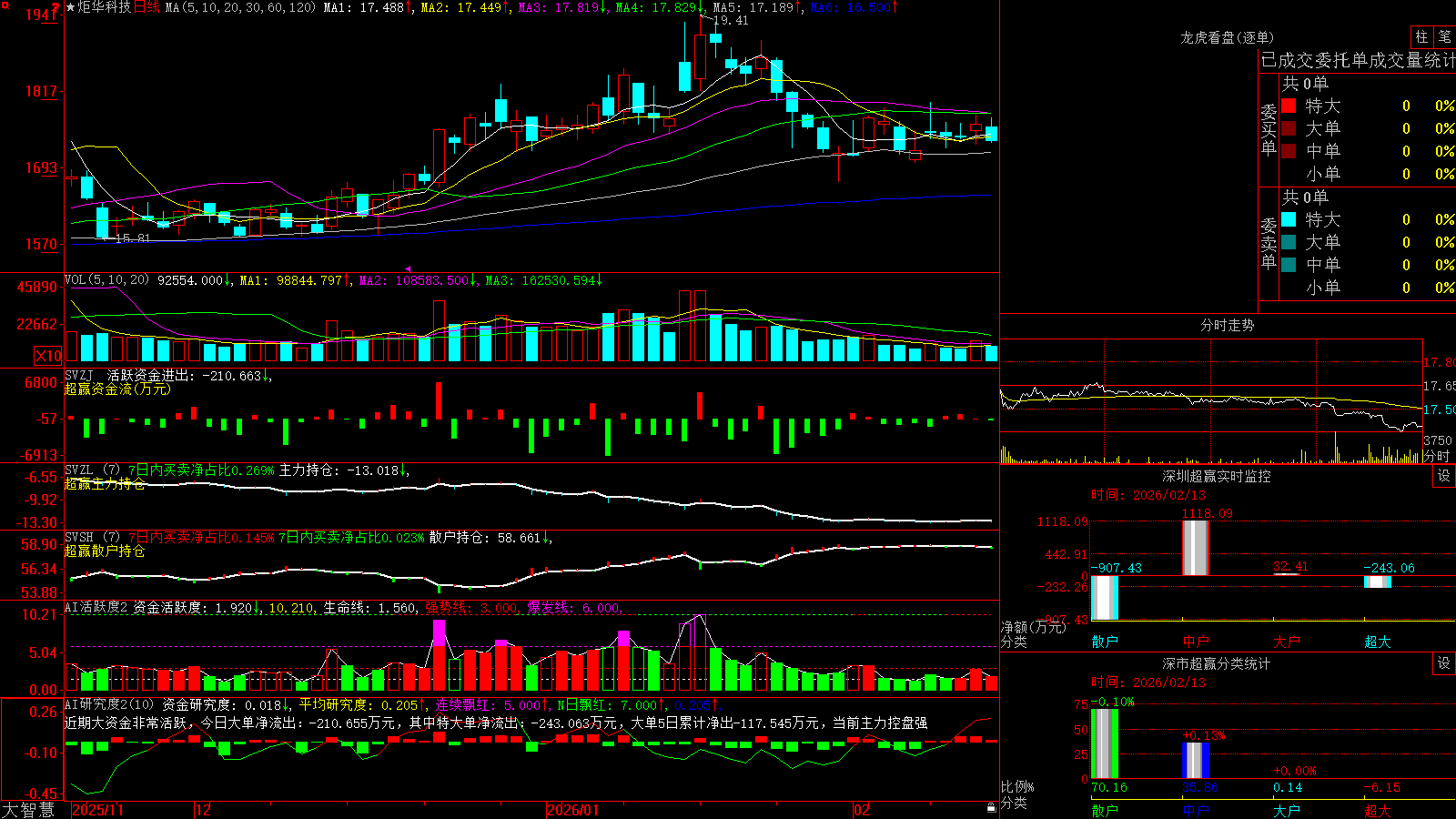Select 散户 category in 深市超赢分类统计
Image resolution: width=1456 pixels, height=819 pixels.
tap(1105, 810)
